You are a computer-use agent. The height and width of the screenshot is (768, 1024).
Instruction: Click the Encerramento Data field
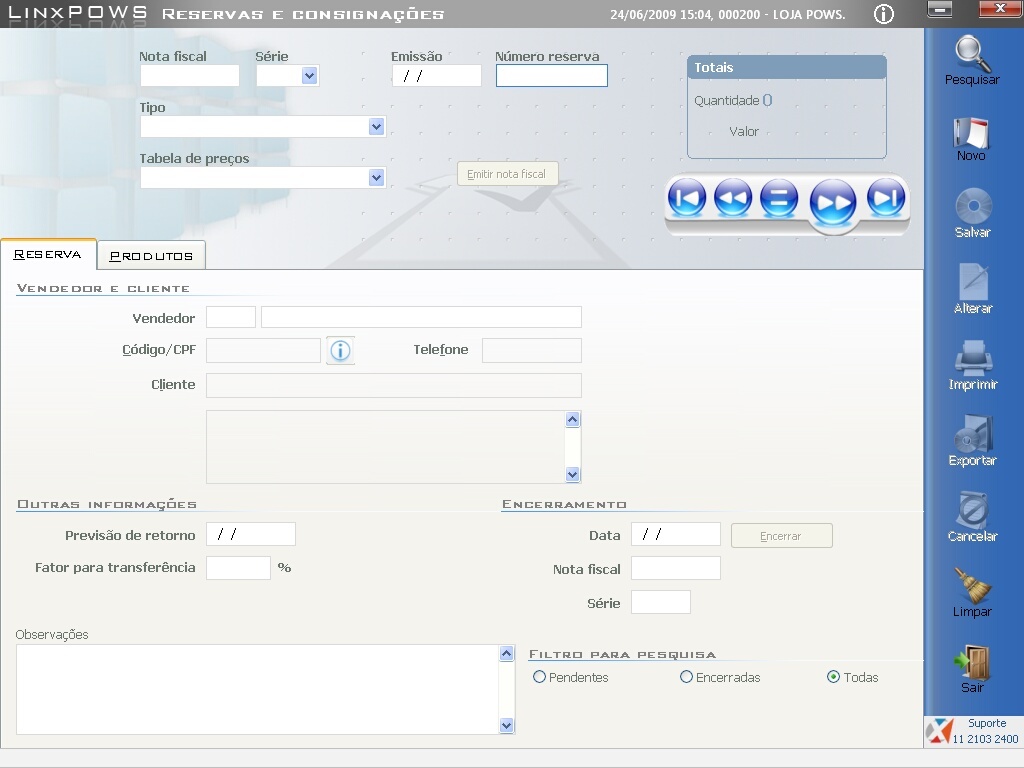coord(676,534)
